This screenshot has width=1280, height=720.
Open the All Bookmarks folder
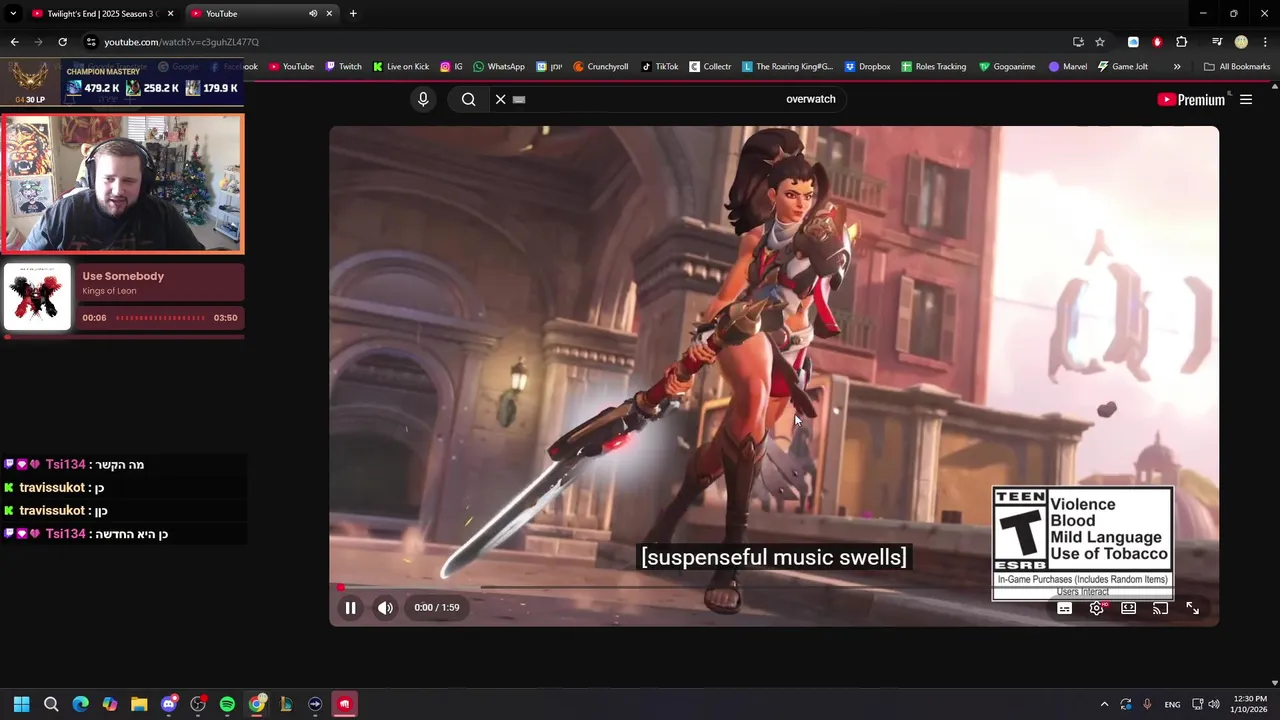tap(1237, 67)
